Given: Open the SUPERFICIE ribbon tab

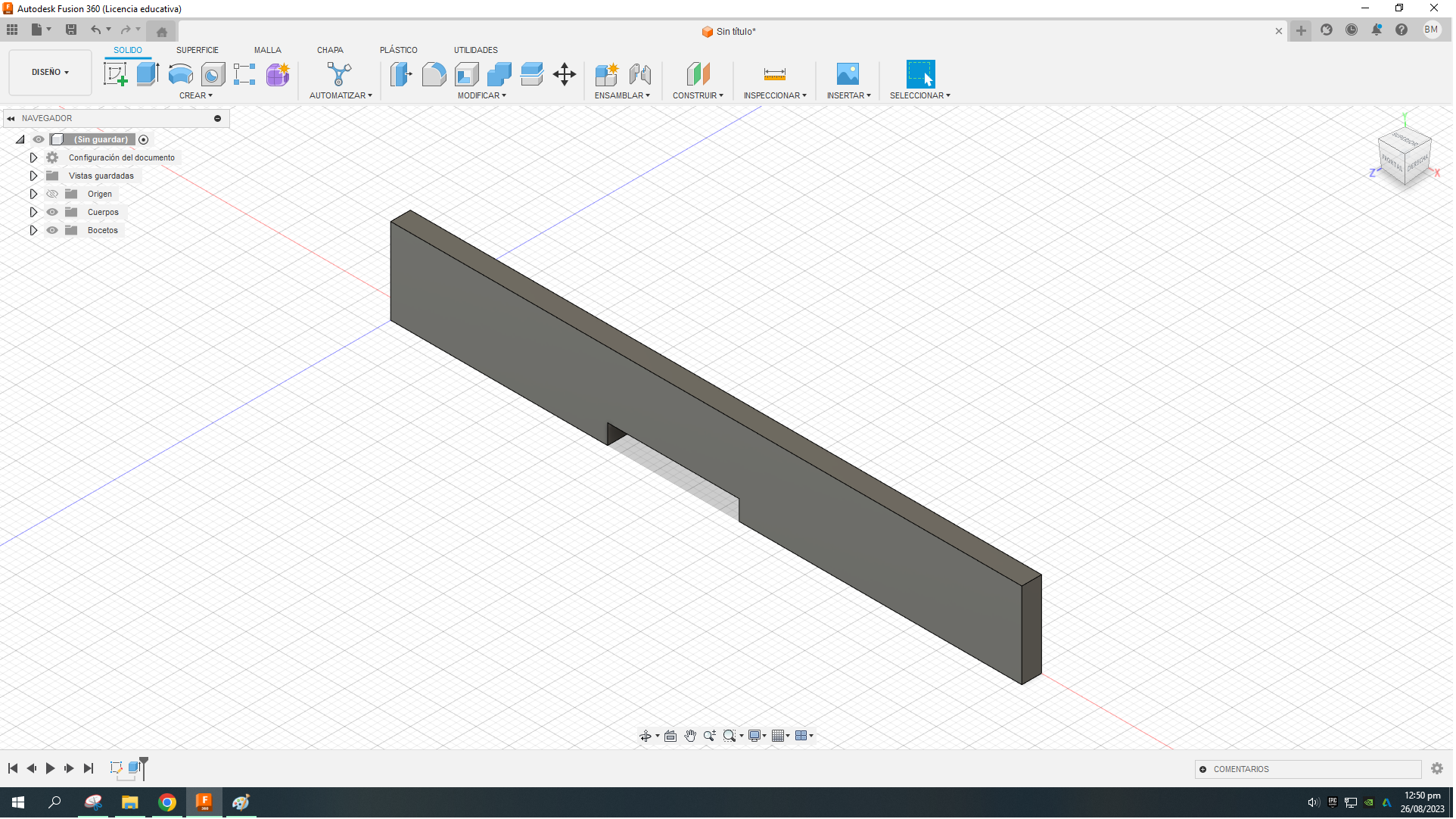Looking at the screenshot, I should (x=198, y=50).
